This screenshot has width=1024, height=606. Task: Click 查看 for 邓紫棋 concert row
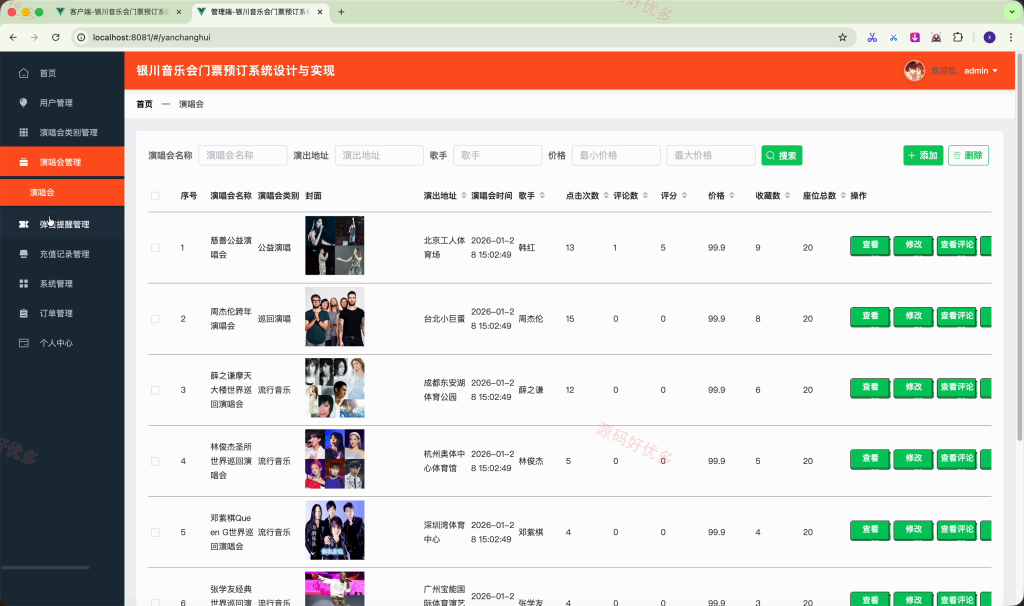(870, 530)
